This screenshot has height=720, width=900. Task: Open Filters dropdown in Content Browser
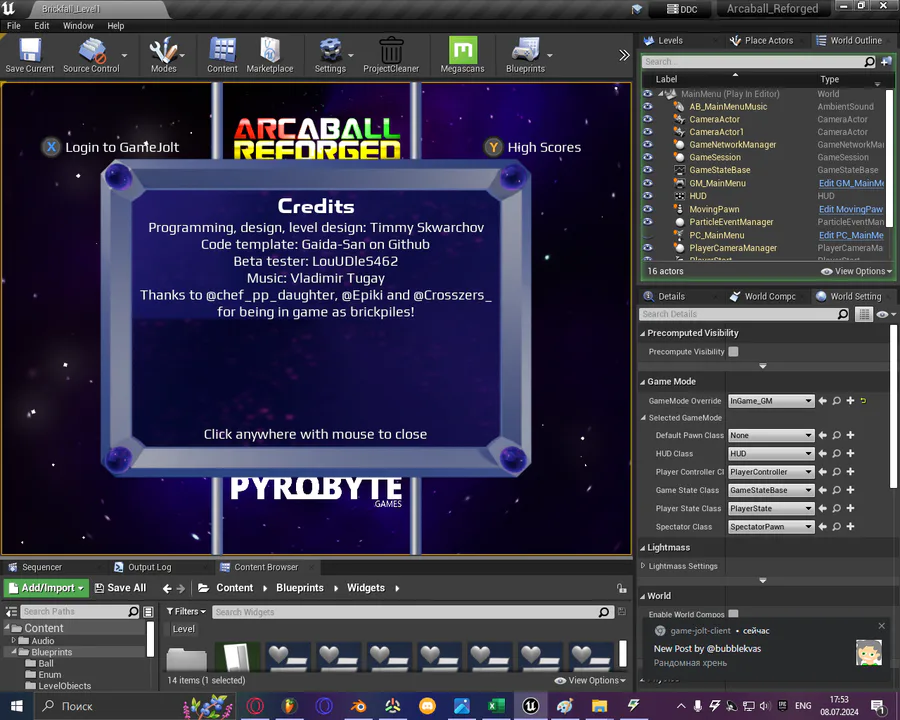coord(186,611)
